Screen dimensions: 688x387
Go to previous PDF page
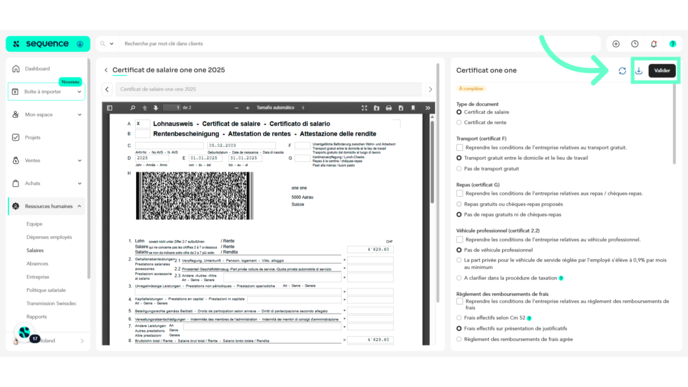144,108
